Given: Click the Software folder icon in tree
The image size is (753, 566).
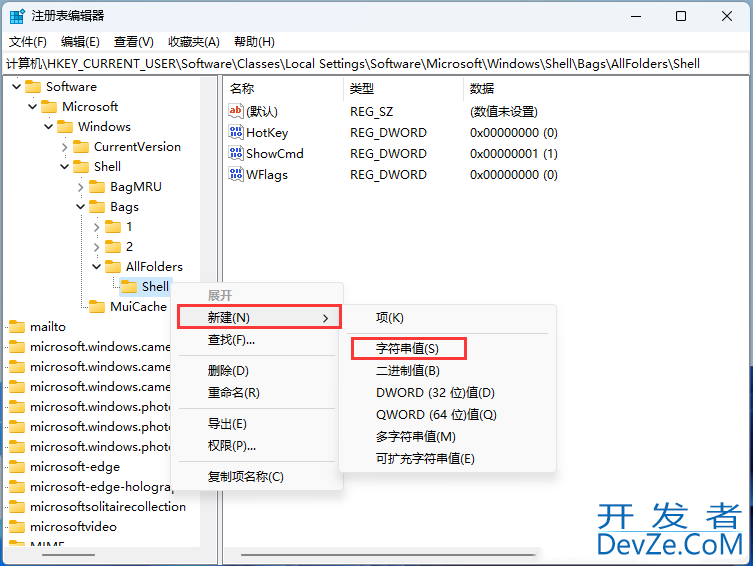Looking at the screenshot, I should point(33,87).
